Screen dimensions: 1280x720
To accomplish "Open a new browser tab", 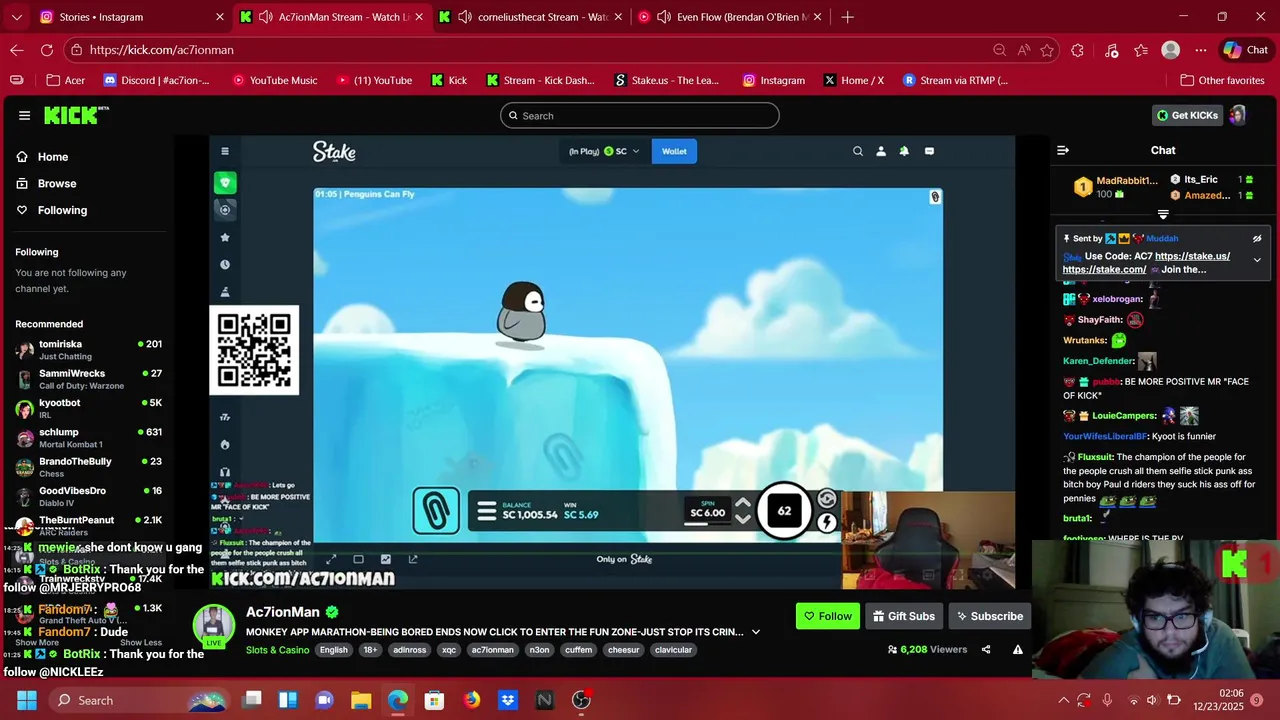I will pyautogui.click(x=848, y=17).
